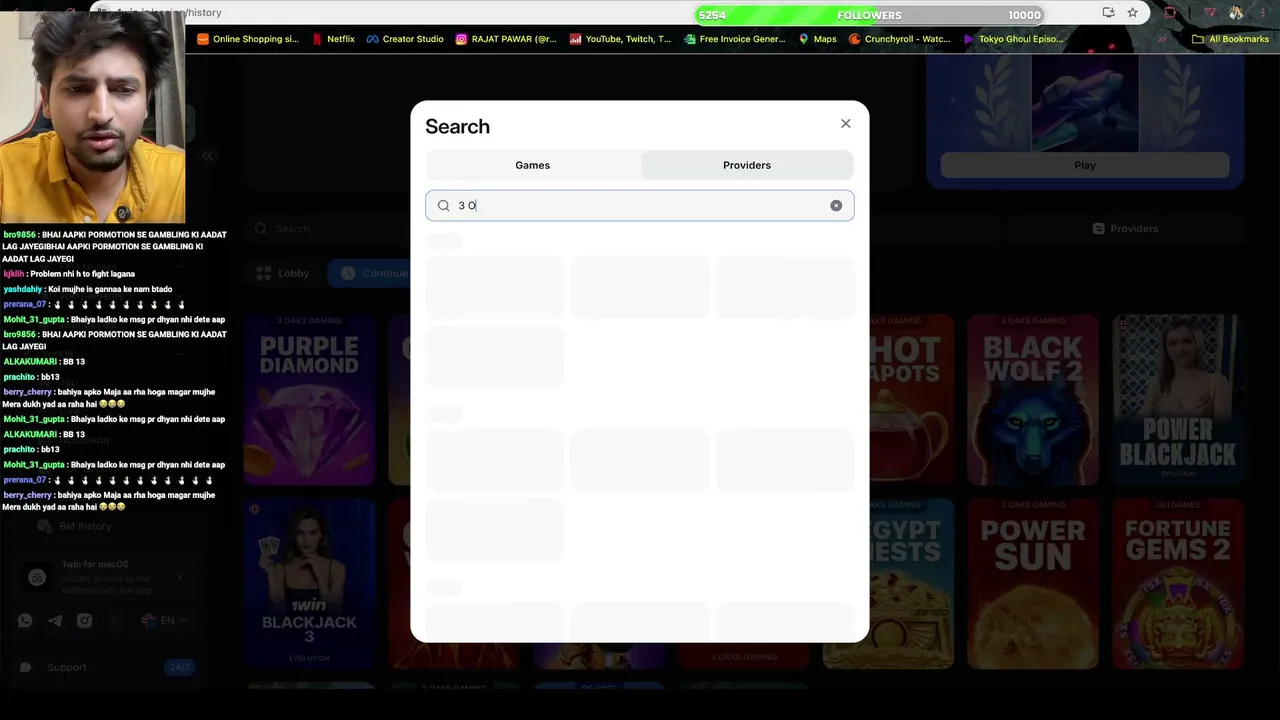This screenshot has height=720, width=1280.
Task: Switch to the Providers tab
Action: coord(747,165)
